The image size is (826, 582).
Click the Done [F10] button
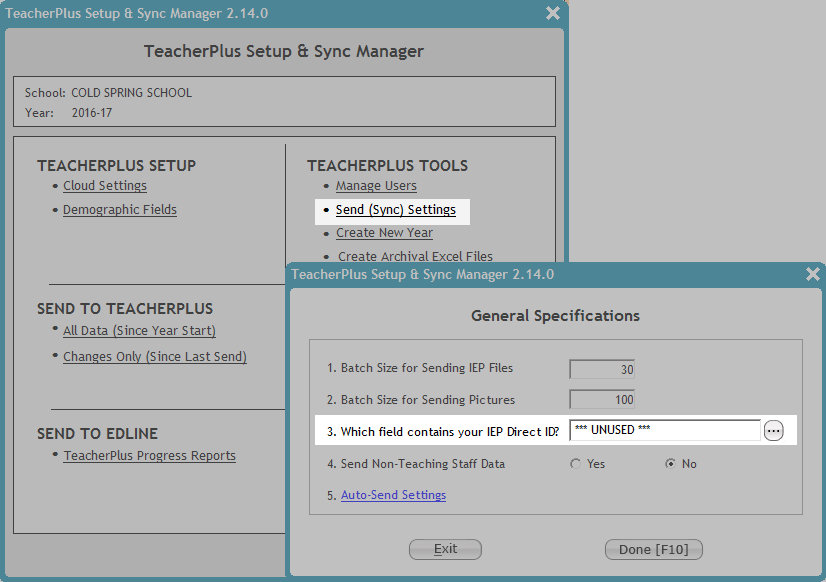[x=654, y=549]
